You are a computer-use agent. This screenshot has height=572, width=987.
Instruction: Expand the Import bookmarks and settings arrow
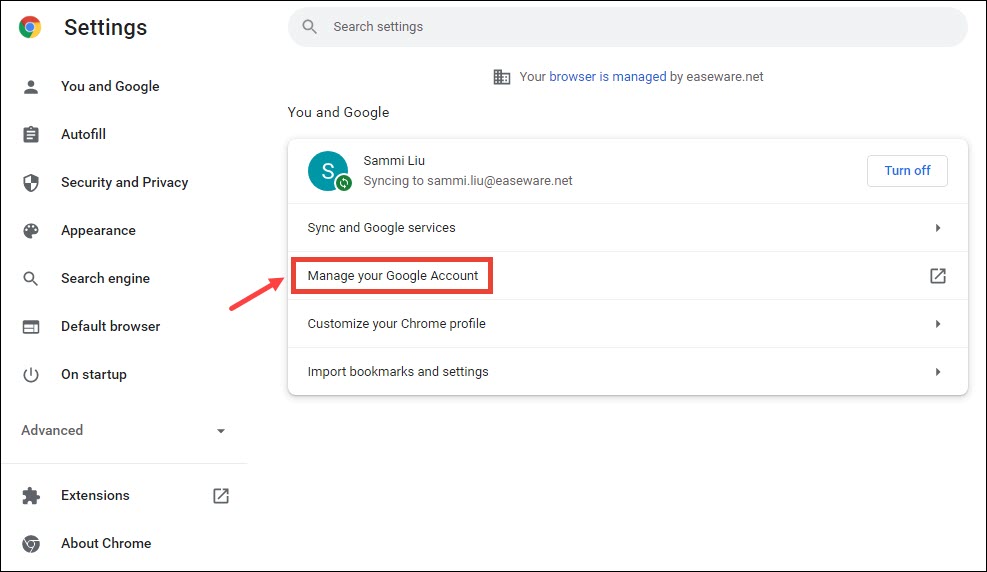click(938, 372)
